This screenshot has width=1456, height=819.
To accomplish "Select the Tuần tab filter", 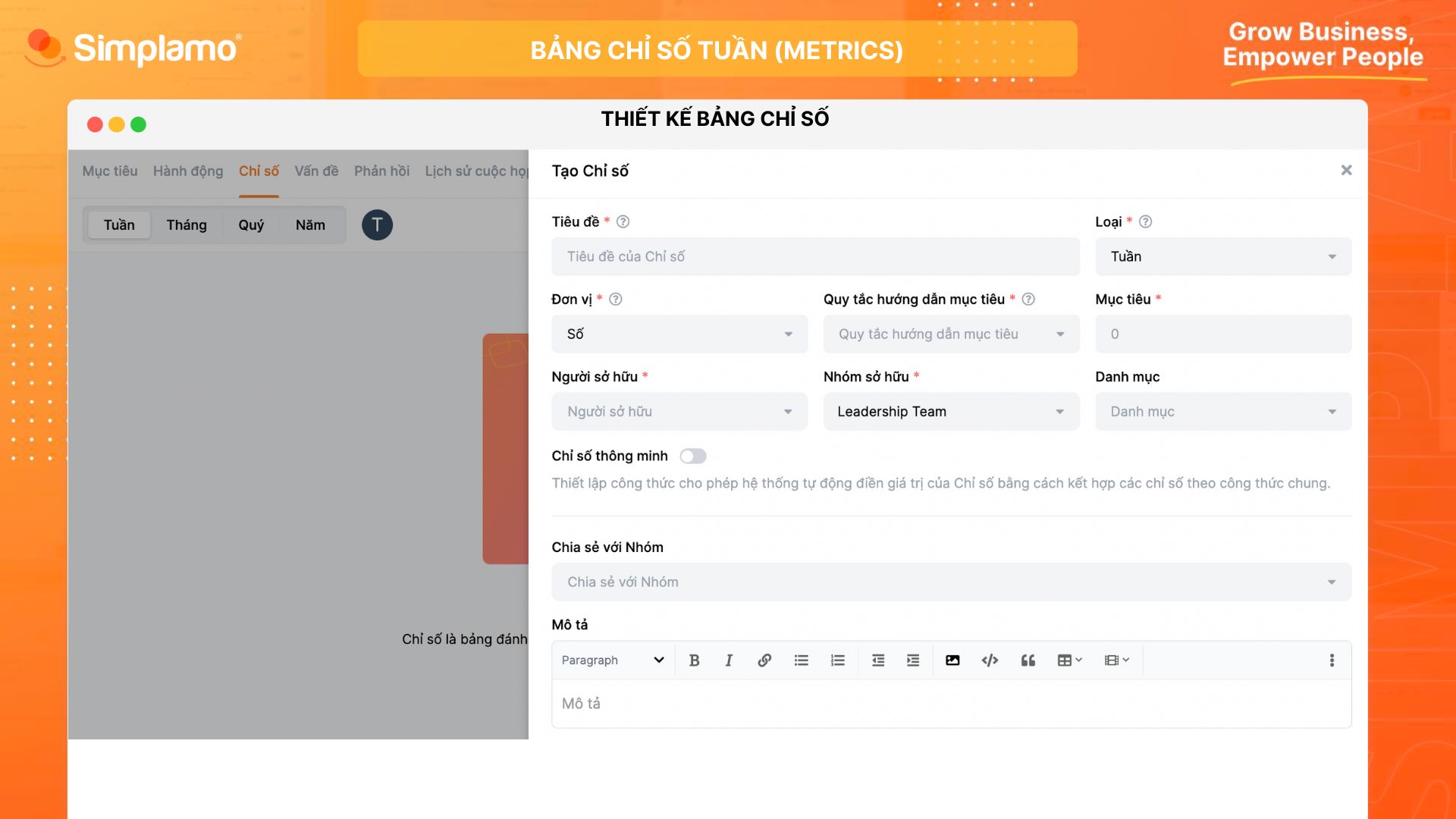I will click(119, 224).
